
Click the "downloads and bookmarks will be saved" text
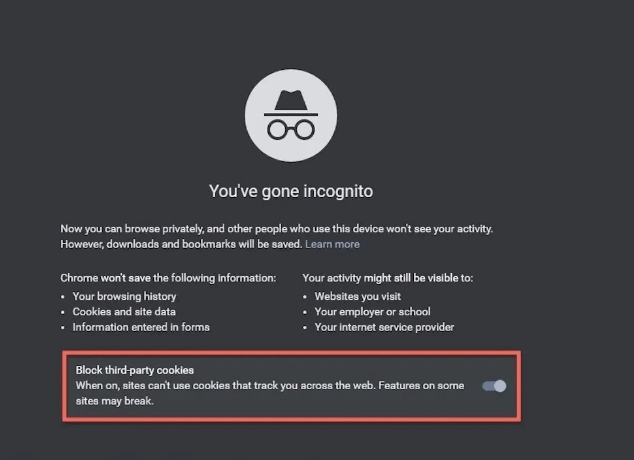[x=200, y=244]
